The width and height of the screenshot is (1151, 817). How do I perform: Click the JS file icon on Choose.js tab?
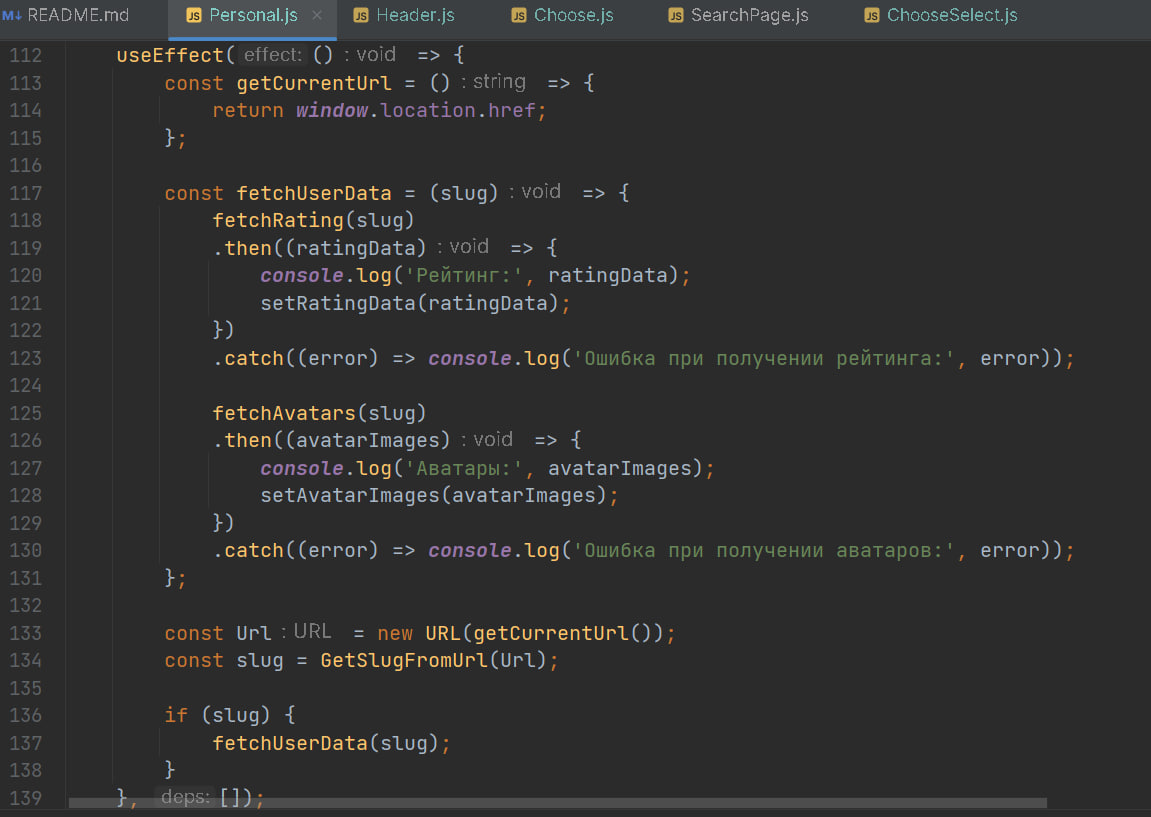tap(519, 15)
